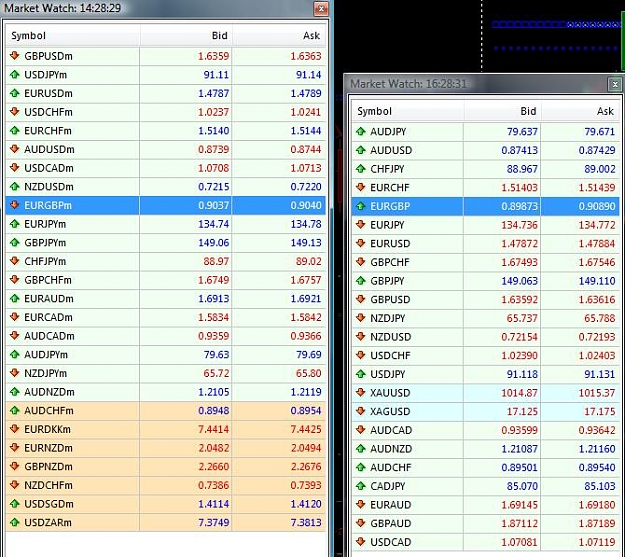
Task: Click the down arrow icon beside EURDKKm
Action: pyautogui.click(x=15, y=429)
